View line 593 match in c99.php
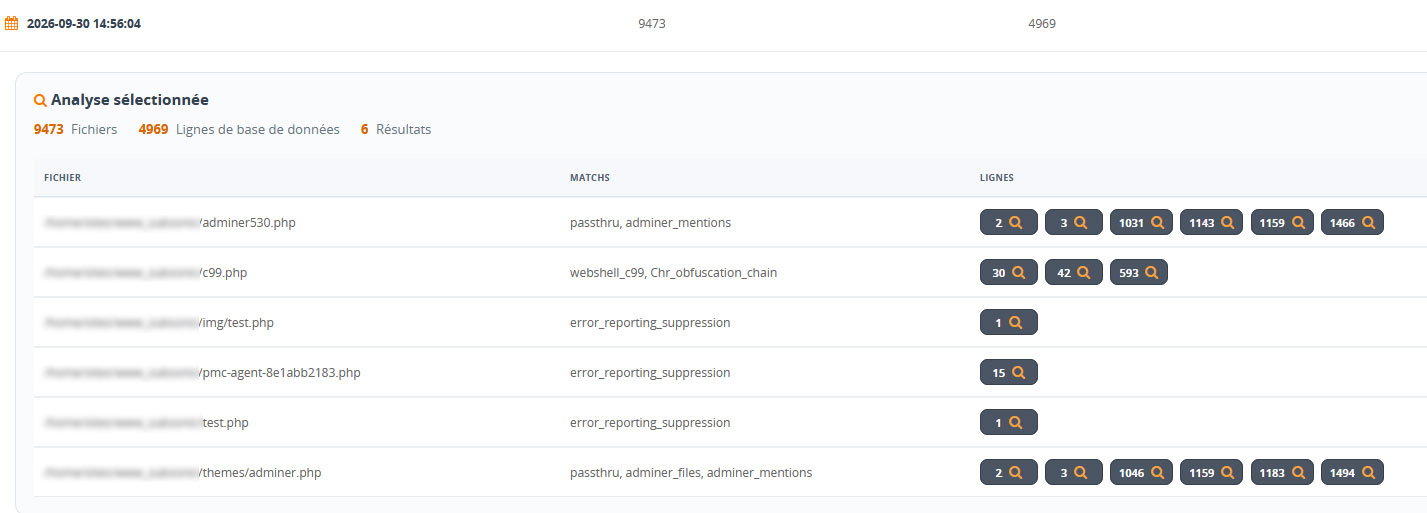The height and width of the screenshot is (513, 1427). (x=1139, y=272)
